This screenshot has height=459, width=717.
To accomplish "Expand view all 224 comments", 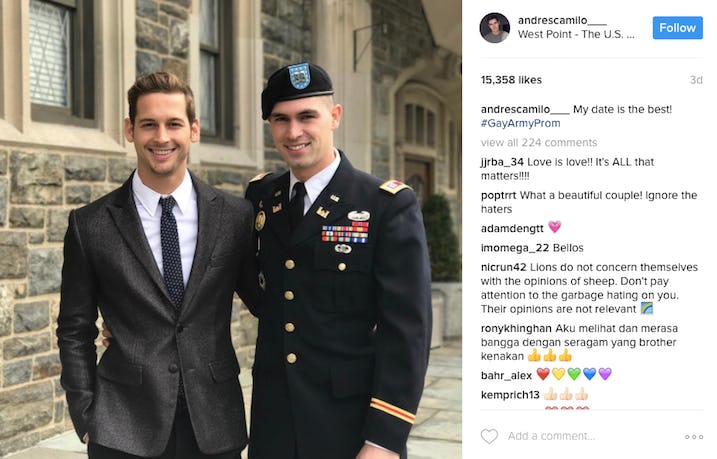I will coord(539,143).
